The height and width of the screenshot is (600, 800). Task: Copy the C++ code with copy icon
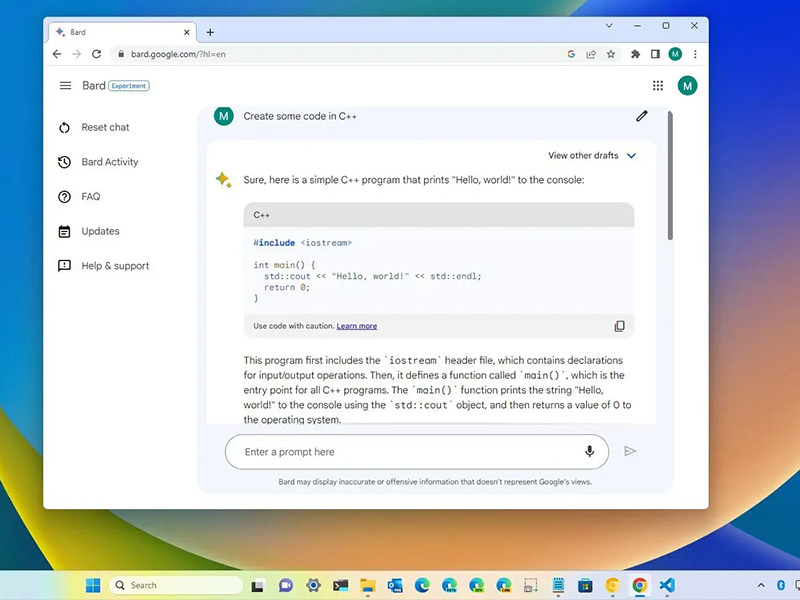[619, 326]
